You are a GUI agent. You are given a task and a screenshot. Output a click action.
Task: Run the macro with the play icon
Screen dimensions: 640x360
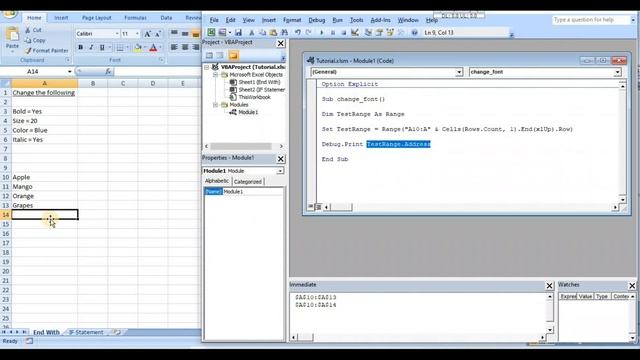[322, 32]
